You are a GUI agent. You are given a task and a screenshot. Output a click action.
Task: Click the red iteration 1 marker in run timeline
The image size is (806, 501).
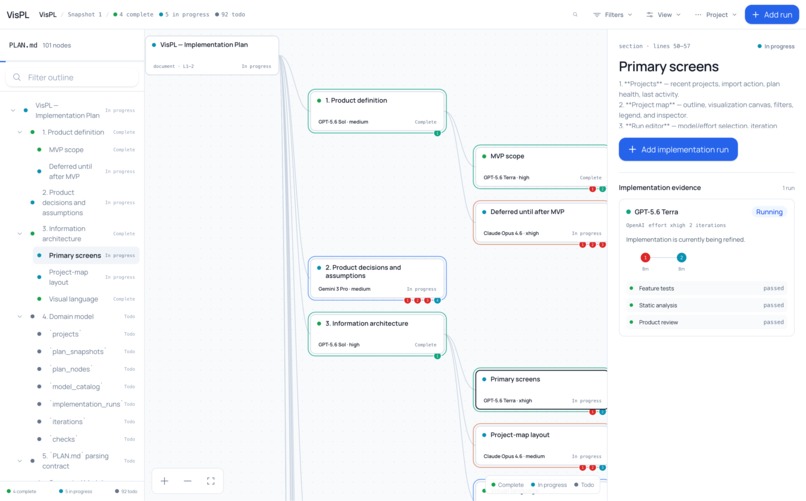coord(645,257)
